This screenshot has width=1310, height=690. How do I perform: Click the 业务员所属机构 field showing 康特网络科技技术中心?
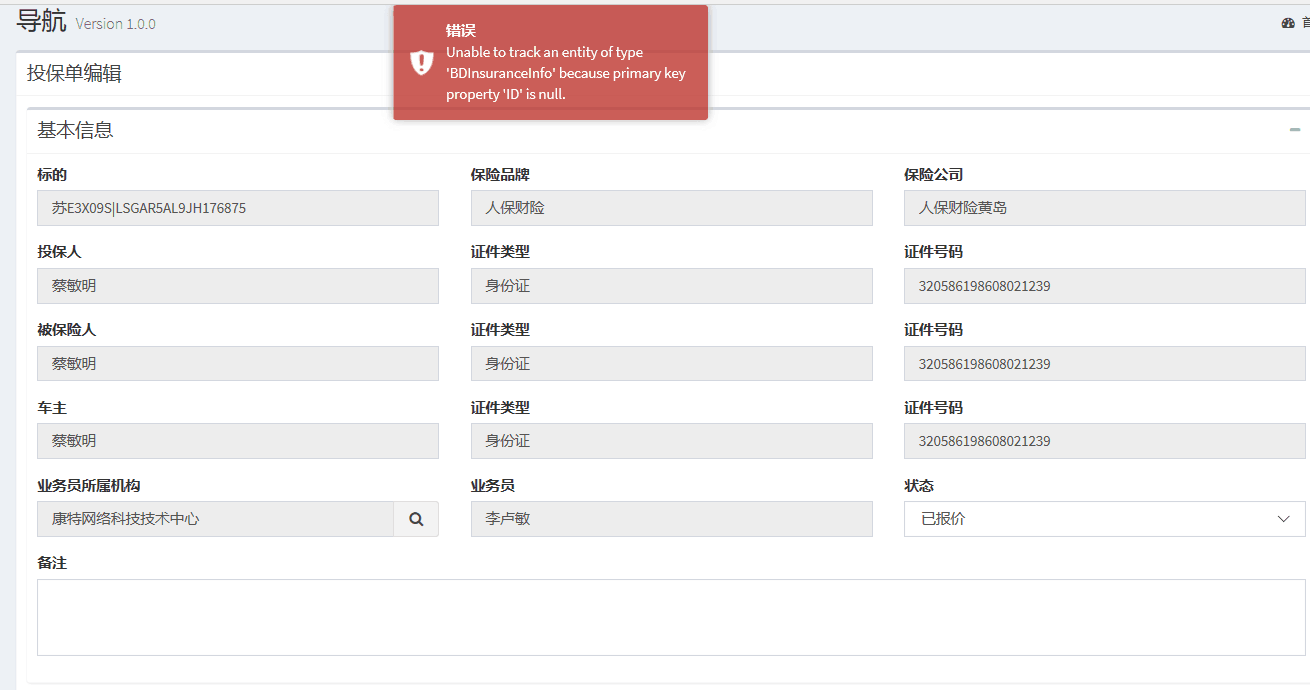click(x=215, y=519)
